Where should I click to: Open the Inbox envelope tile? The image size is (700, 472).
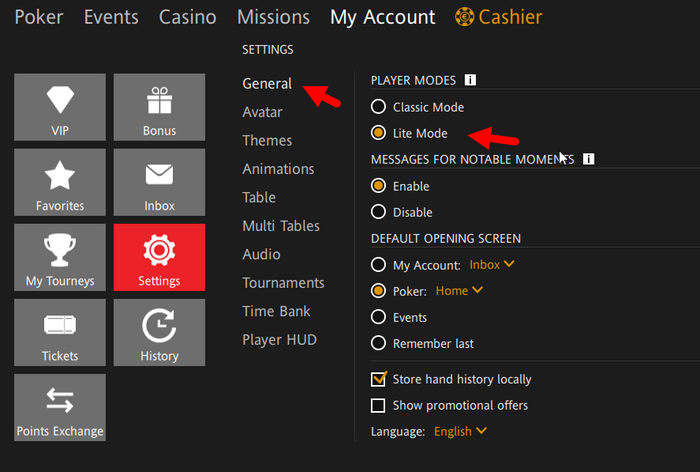coord(159,182)
